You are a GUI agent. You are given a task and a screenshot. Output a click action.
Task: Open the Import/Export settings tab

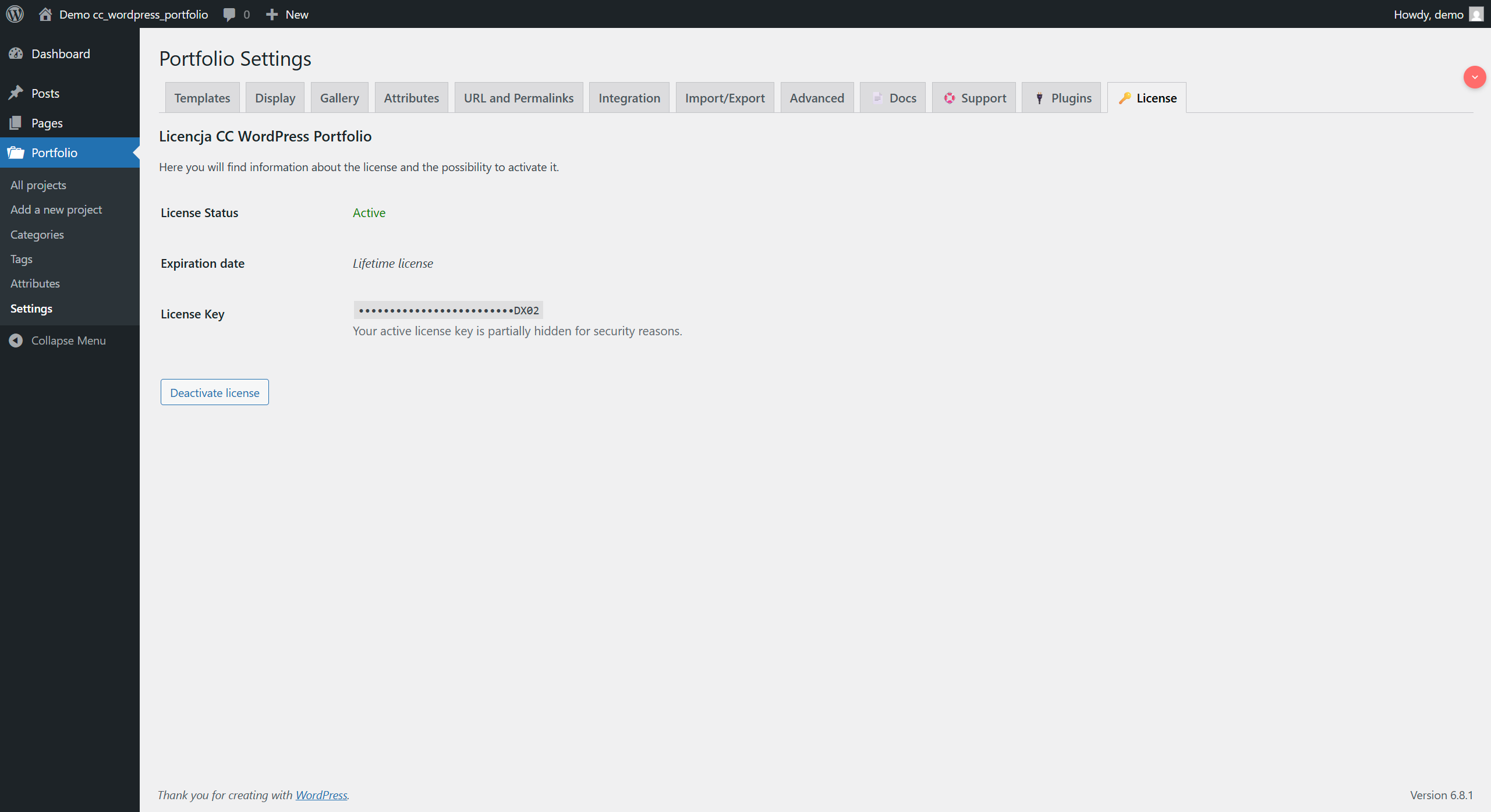(724, 98)
